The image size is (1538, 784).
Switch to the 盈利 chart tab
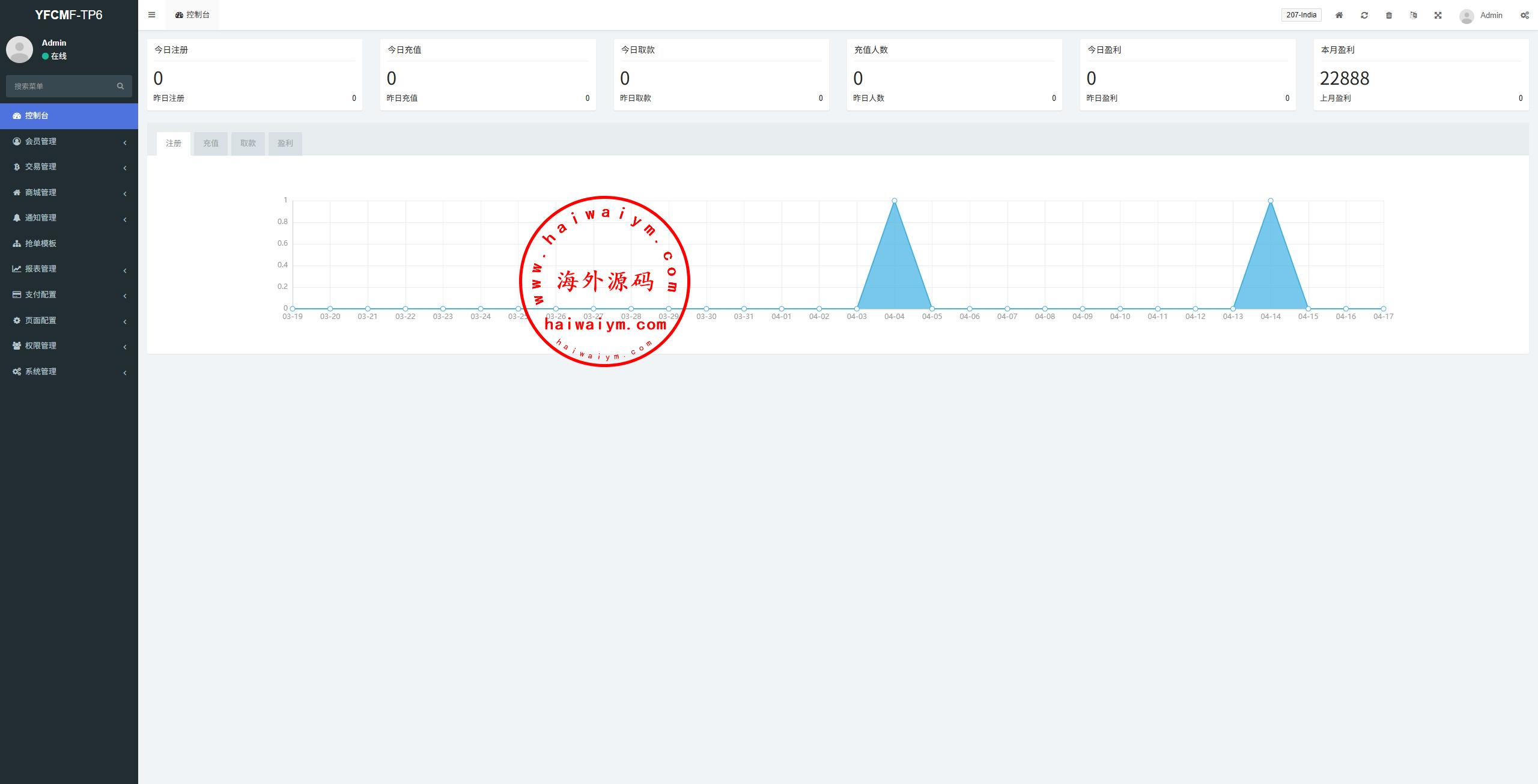(285, 144)
